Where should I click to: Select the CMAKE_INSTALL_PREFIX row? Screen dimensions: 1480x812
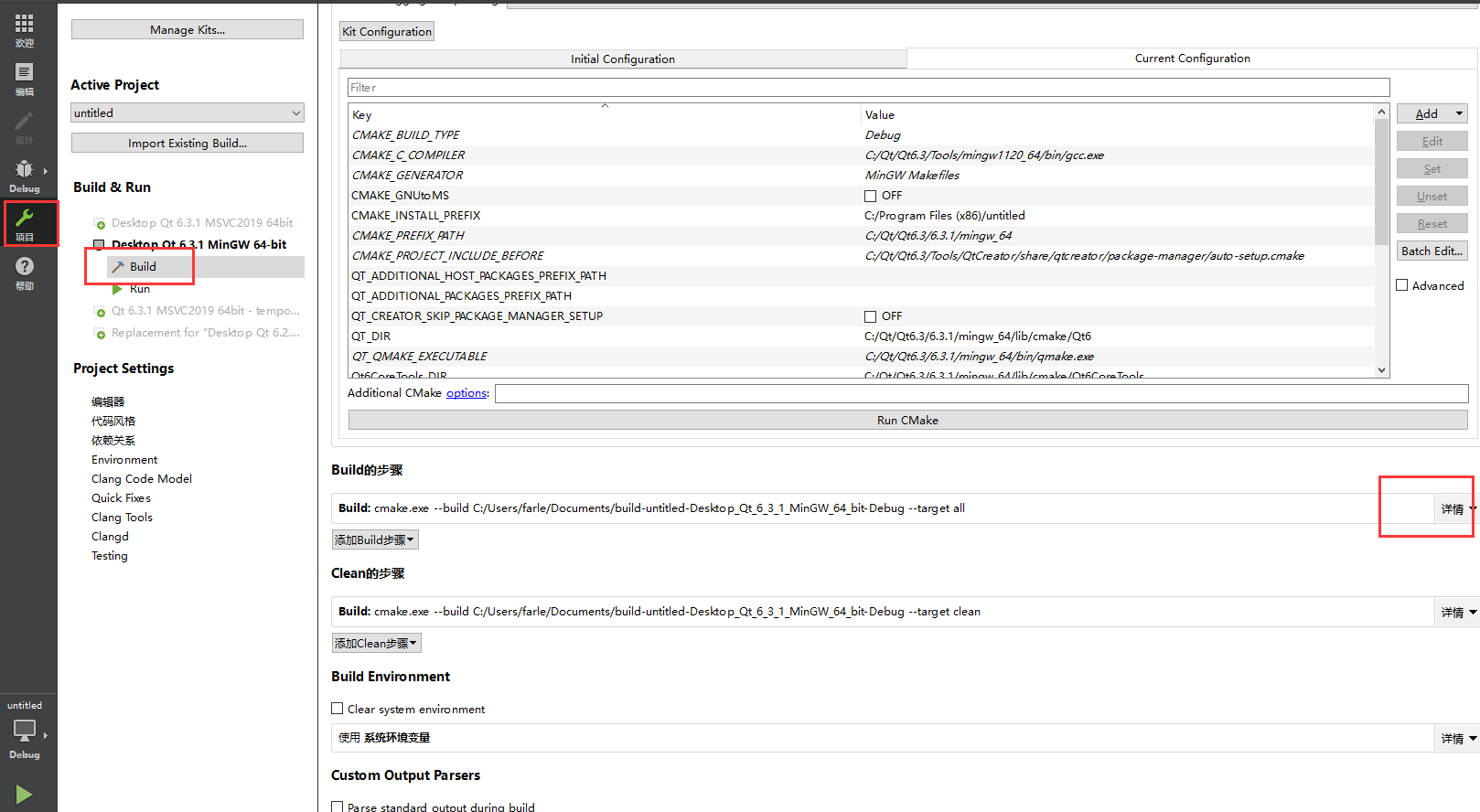pos(862,215)
